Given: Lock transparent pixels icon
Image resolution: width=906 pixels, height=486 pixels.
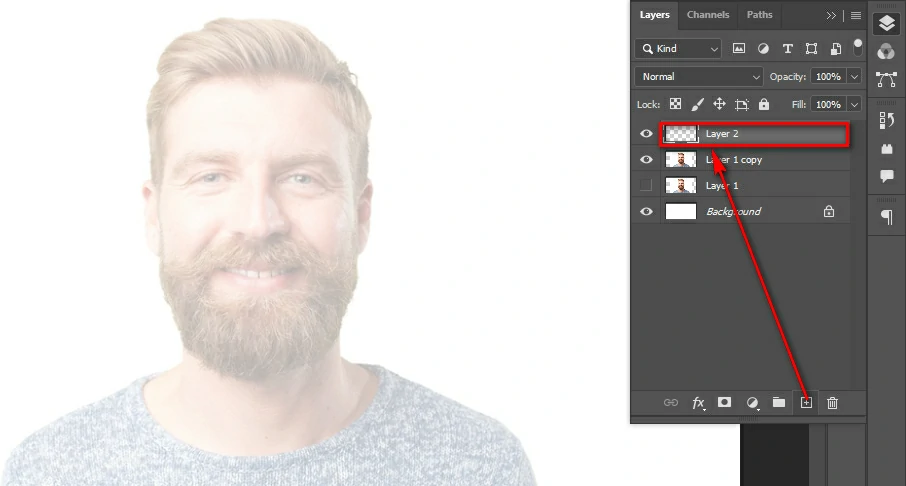Looking at the screenshot, I should (x=675, y=104).
